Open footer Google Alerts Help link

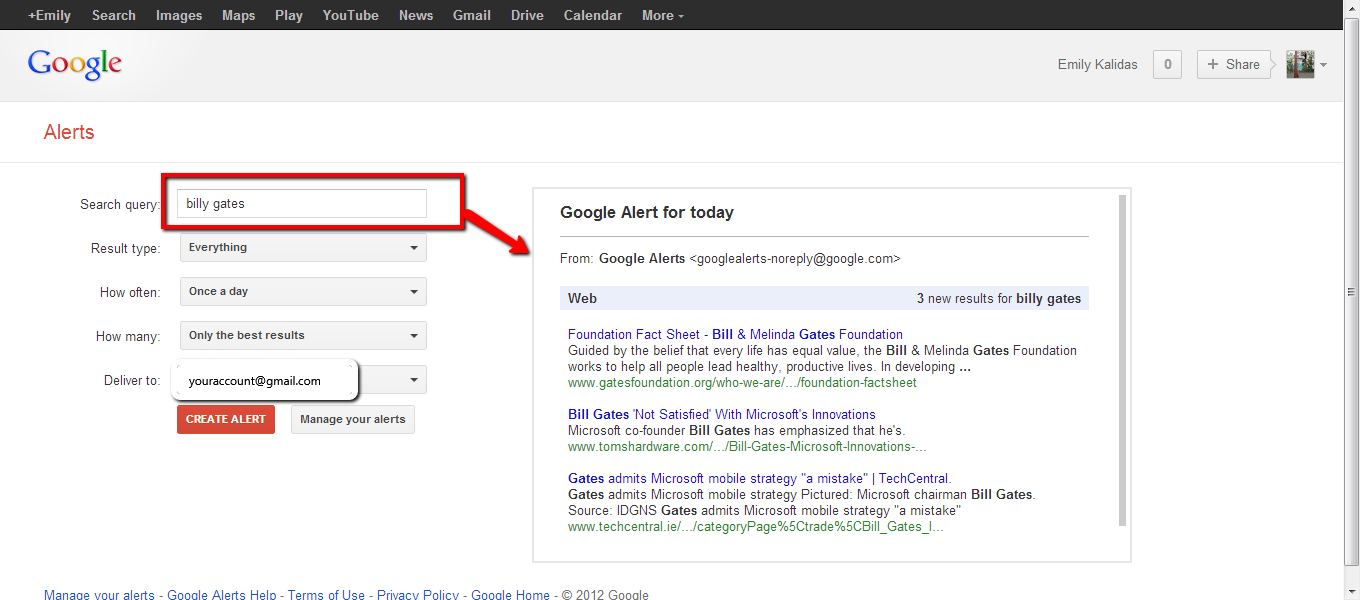(x=221, y=595)
